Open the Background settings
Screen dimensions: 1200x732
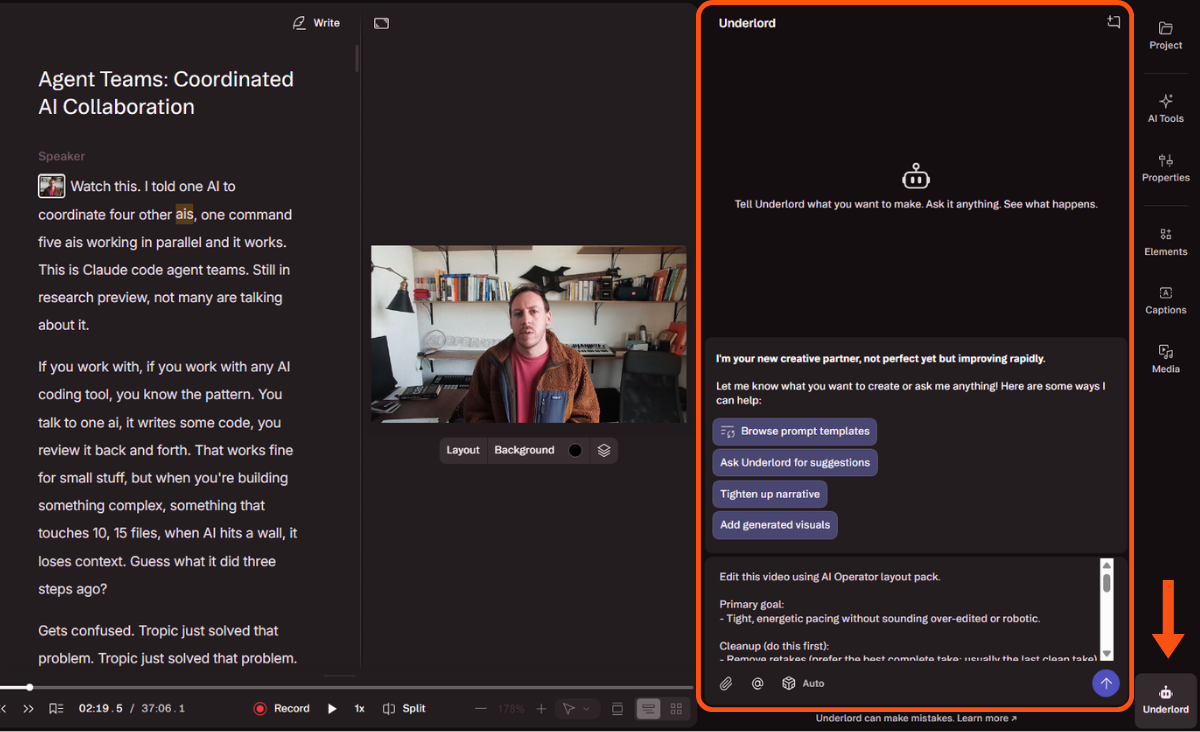point(524,450)
